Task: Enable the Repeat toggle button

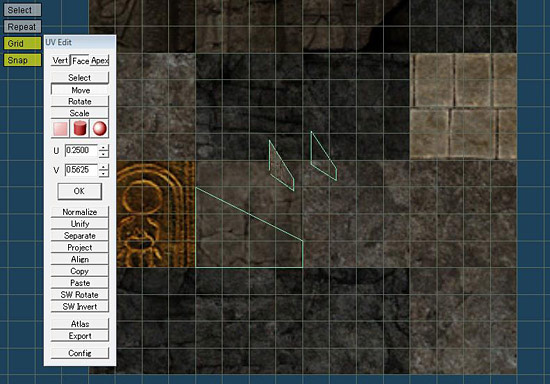Action: (22, 27)
